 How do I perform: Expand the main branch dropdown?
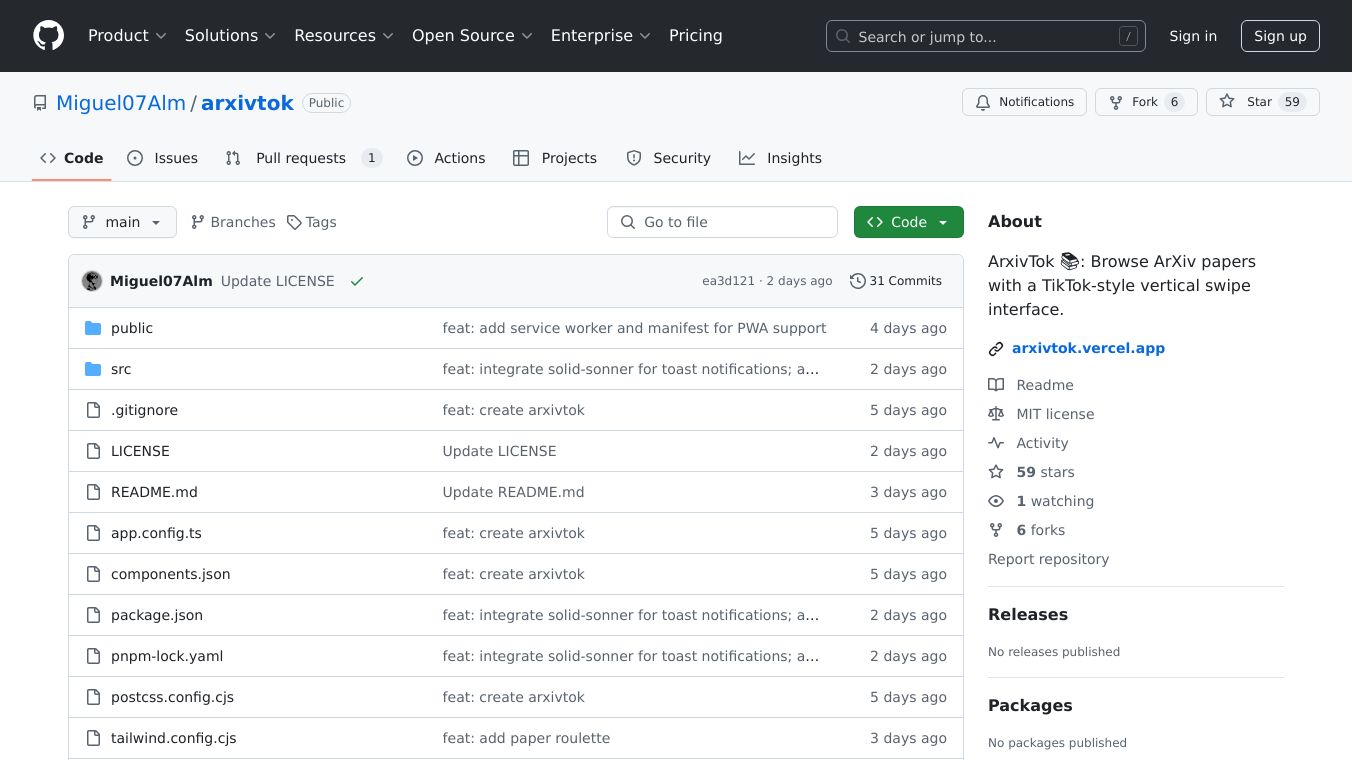[122, 222]
